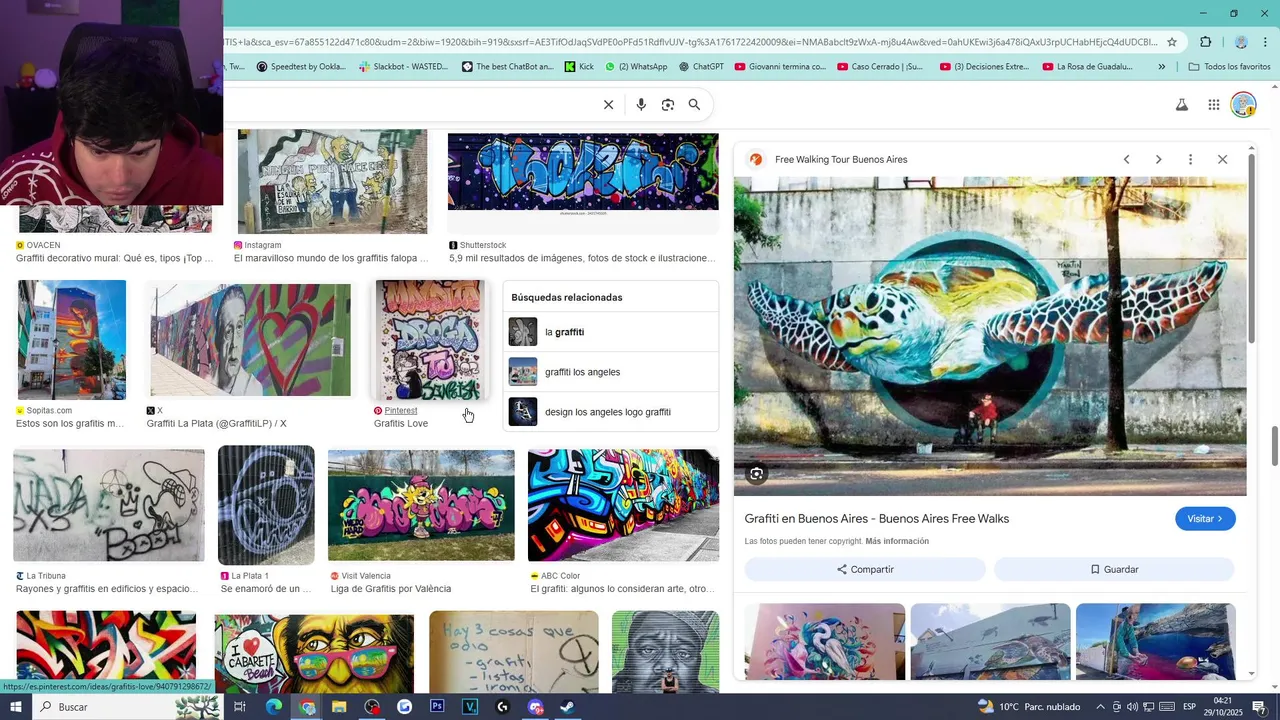Select related search 'graffiti los angeles'
This screenshot has width=1280, height=720.
(x=611, y=372)
